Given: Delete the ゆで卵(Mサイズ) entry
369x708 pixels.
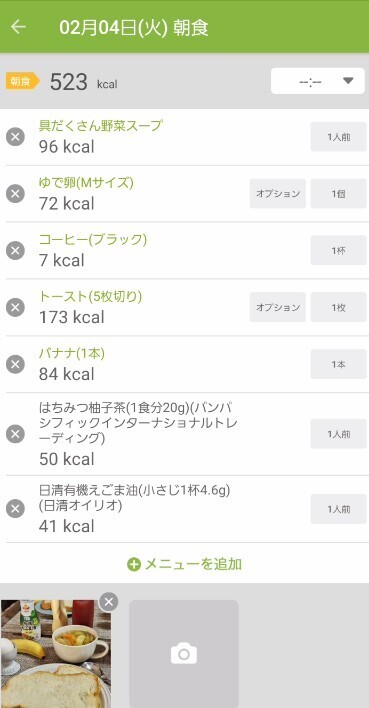Looking at the screenshot, I should (15, 194).
